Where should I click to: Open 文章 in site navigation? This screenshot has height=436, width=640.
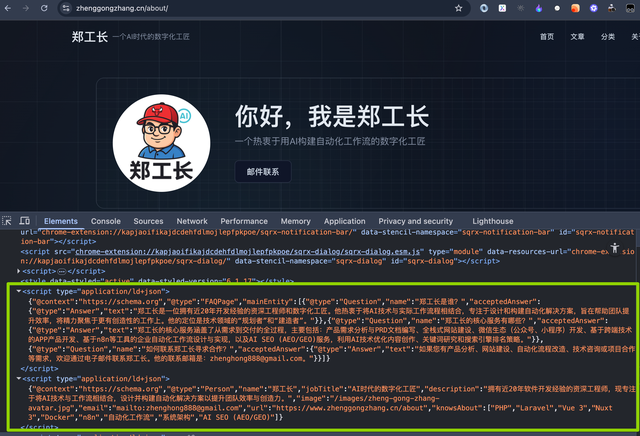pos(577,37)
